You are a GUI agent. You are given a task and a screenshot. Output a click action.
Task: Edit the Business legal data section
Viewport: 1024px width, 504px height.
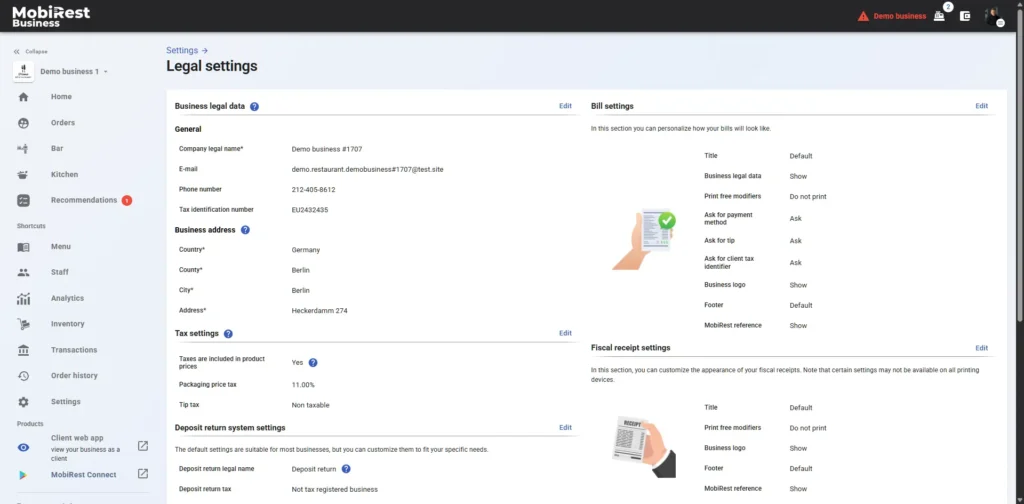point(565,106)
